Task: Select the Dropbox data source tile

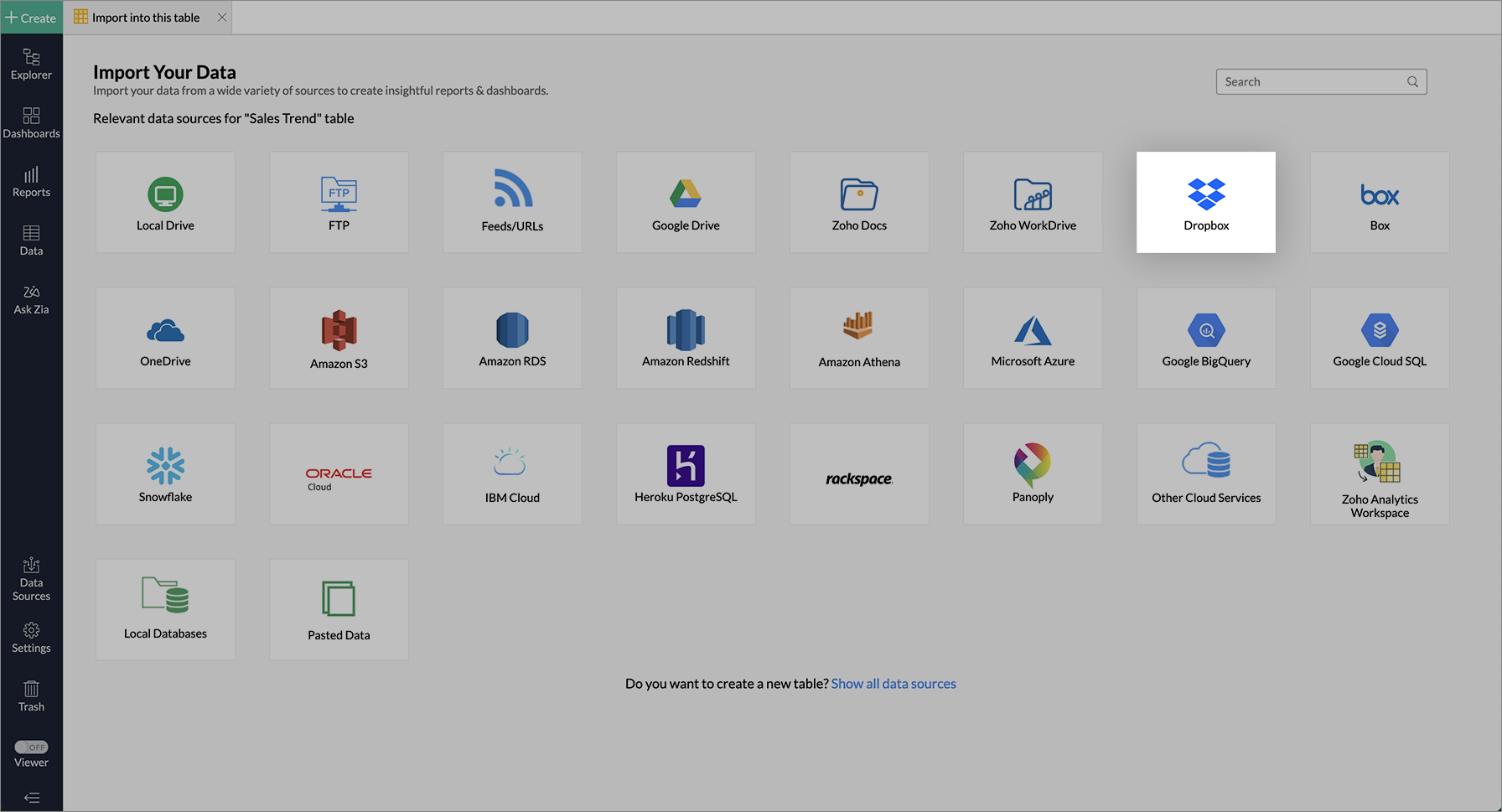Action: (x=1205, y=202)
